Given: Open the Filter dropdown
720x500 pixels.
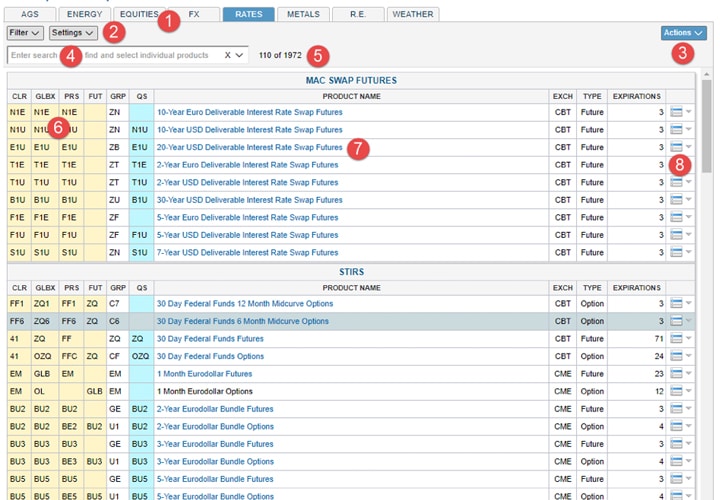Looking at the screenshot, I should coord(24,33).
